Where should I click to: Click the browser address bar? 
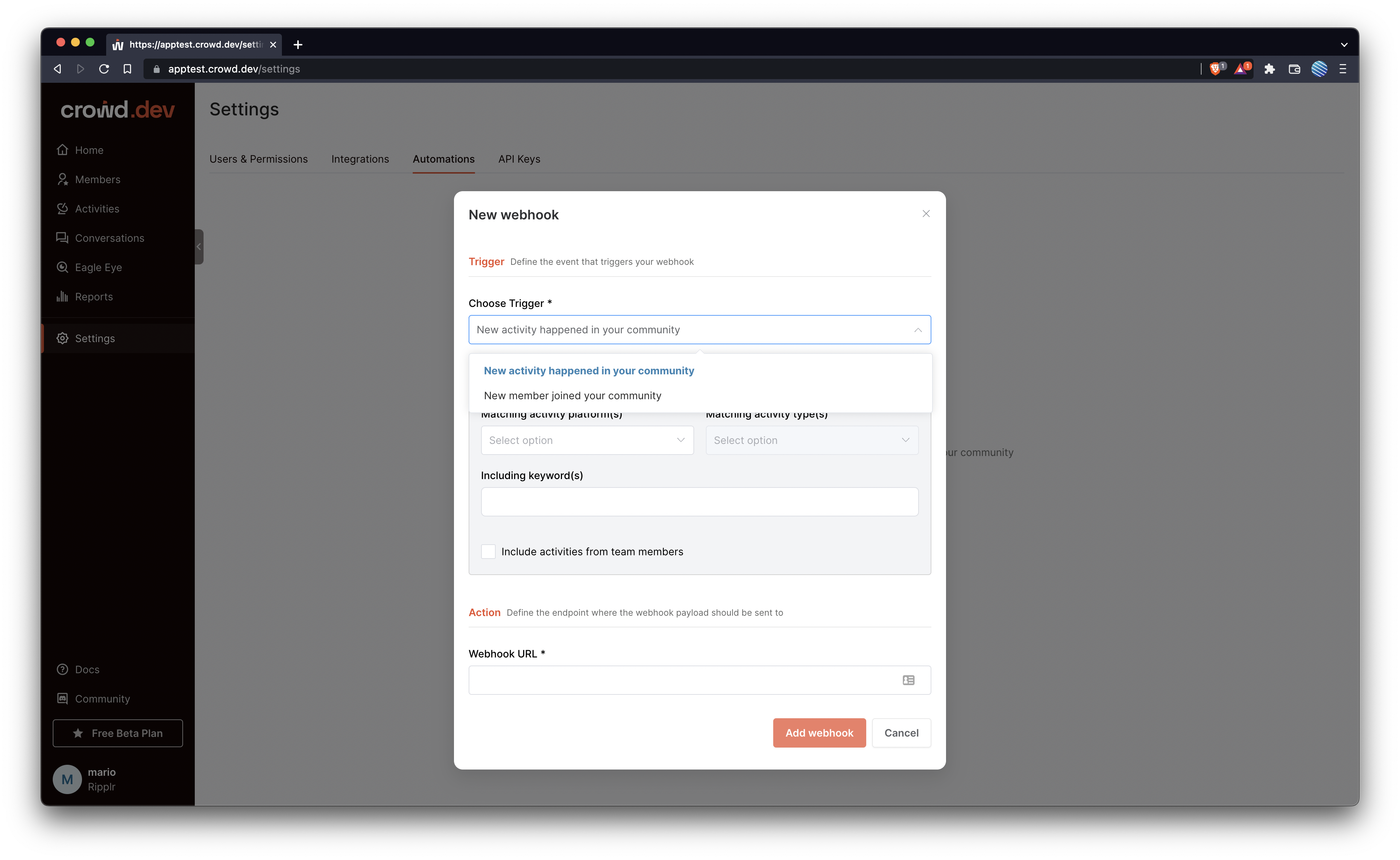click(x=671, y=69)
